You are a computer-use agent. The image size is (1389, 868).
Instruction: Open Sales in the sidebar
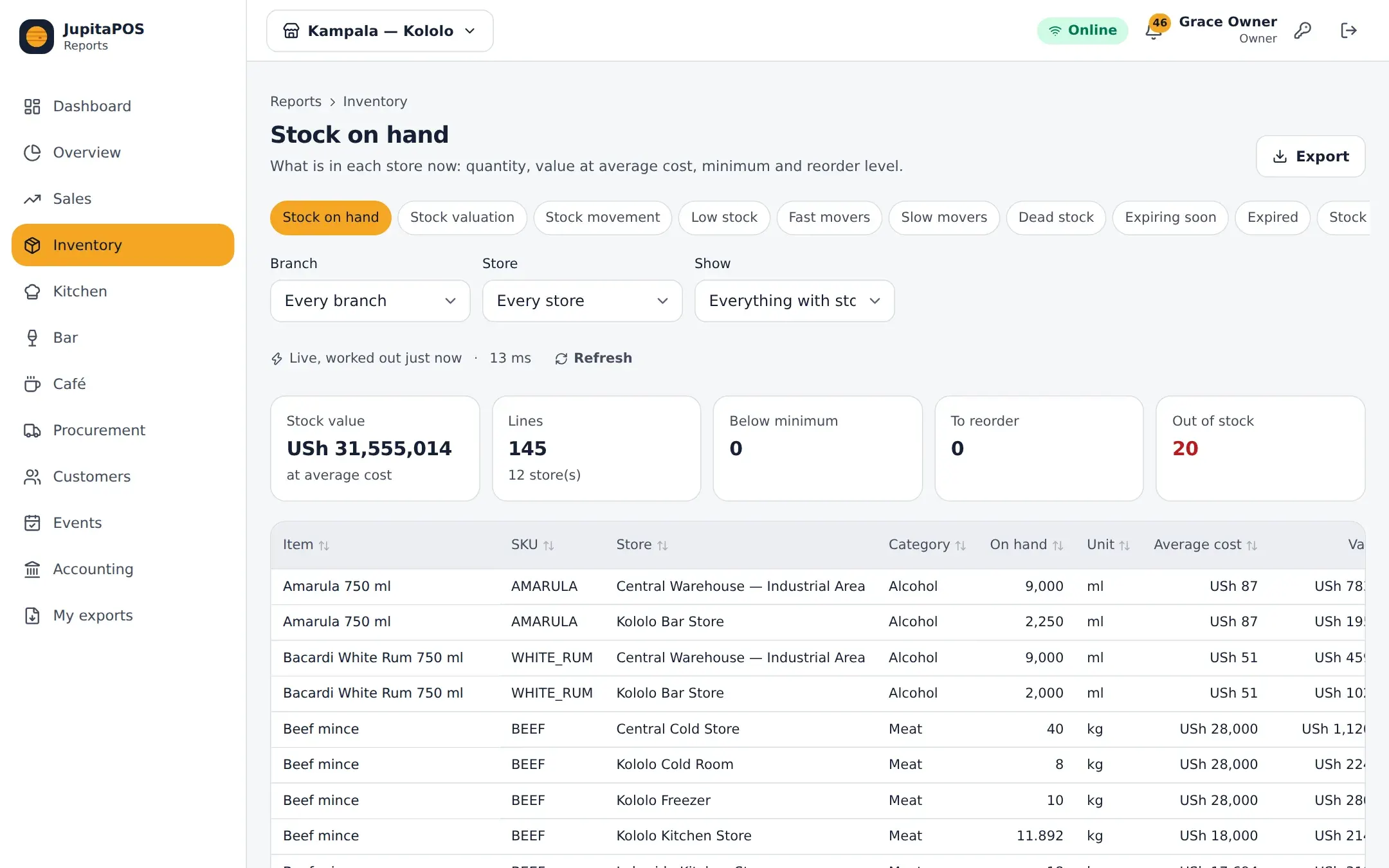pyautogui.click(x=123, y=199)
